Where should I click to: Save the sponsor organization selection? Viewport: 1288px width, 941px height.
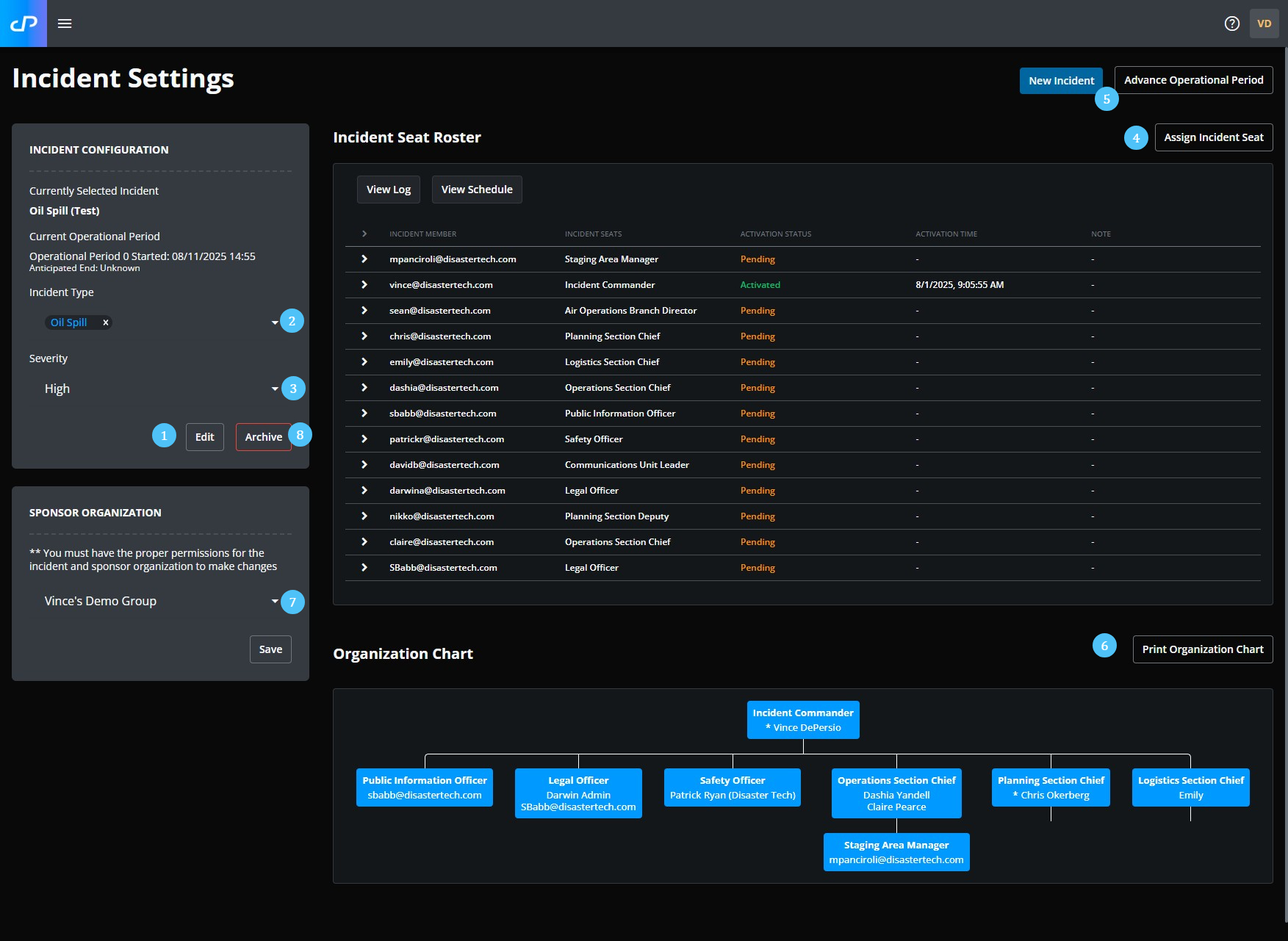click(270, 649)
